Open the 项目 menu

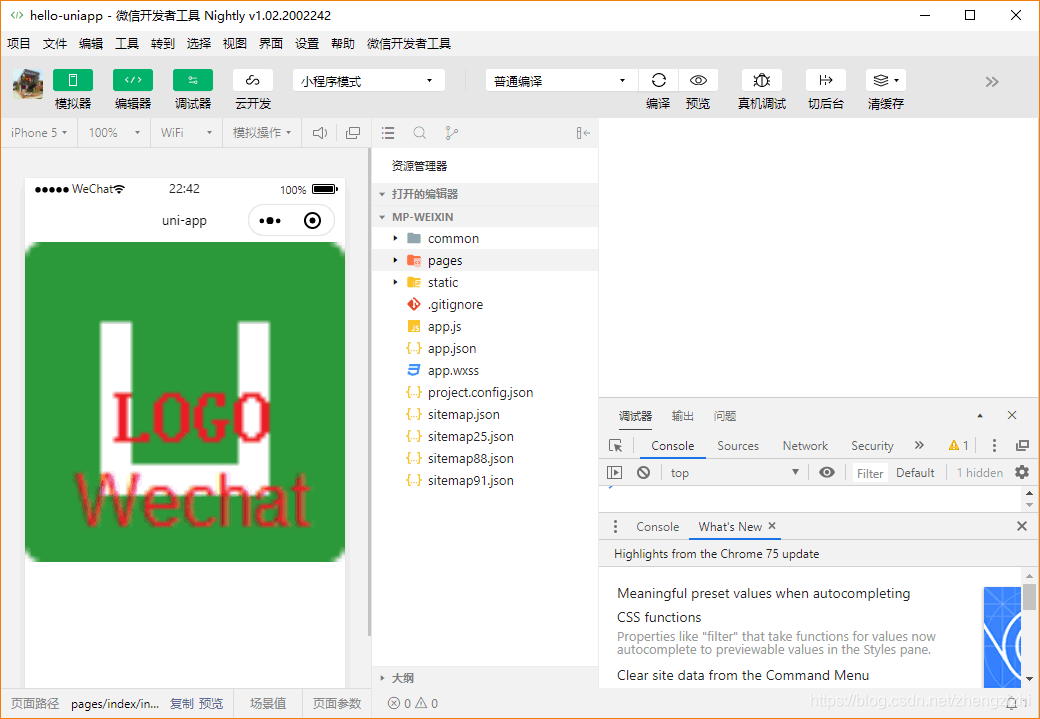pyautogui.click(x=19, y=43)
